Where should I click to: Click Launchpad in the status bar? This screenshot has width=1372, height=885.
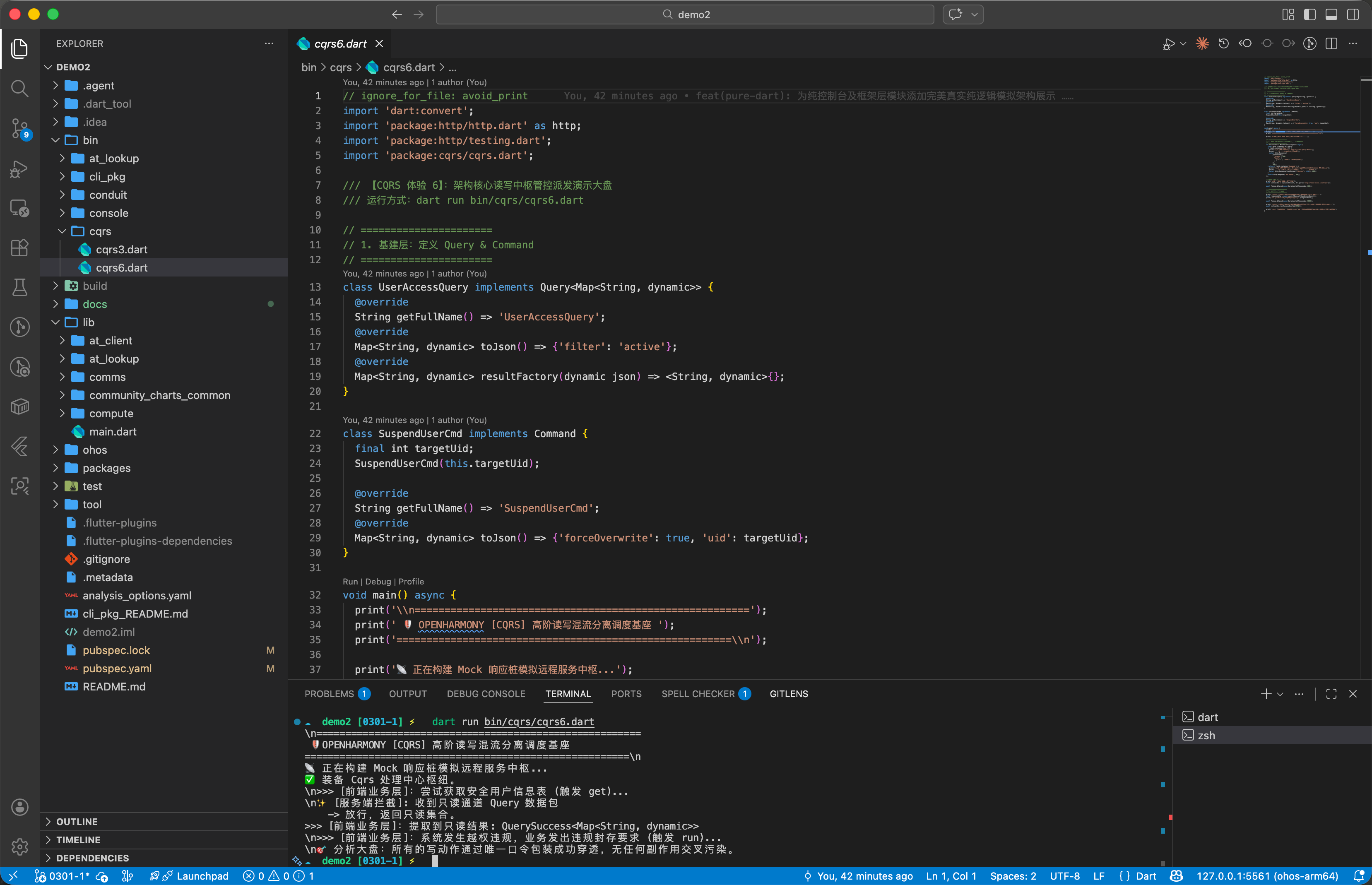(x=202, y=876)
